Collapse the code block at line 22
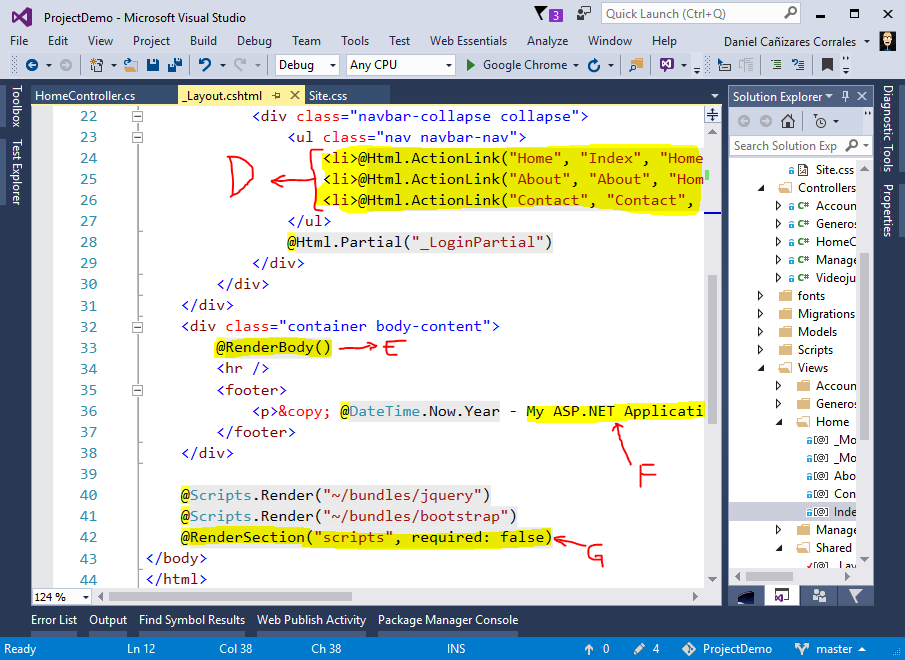 137,116
